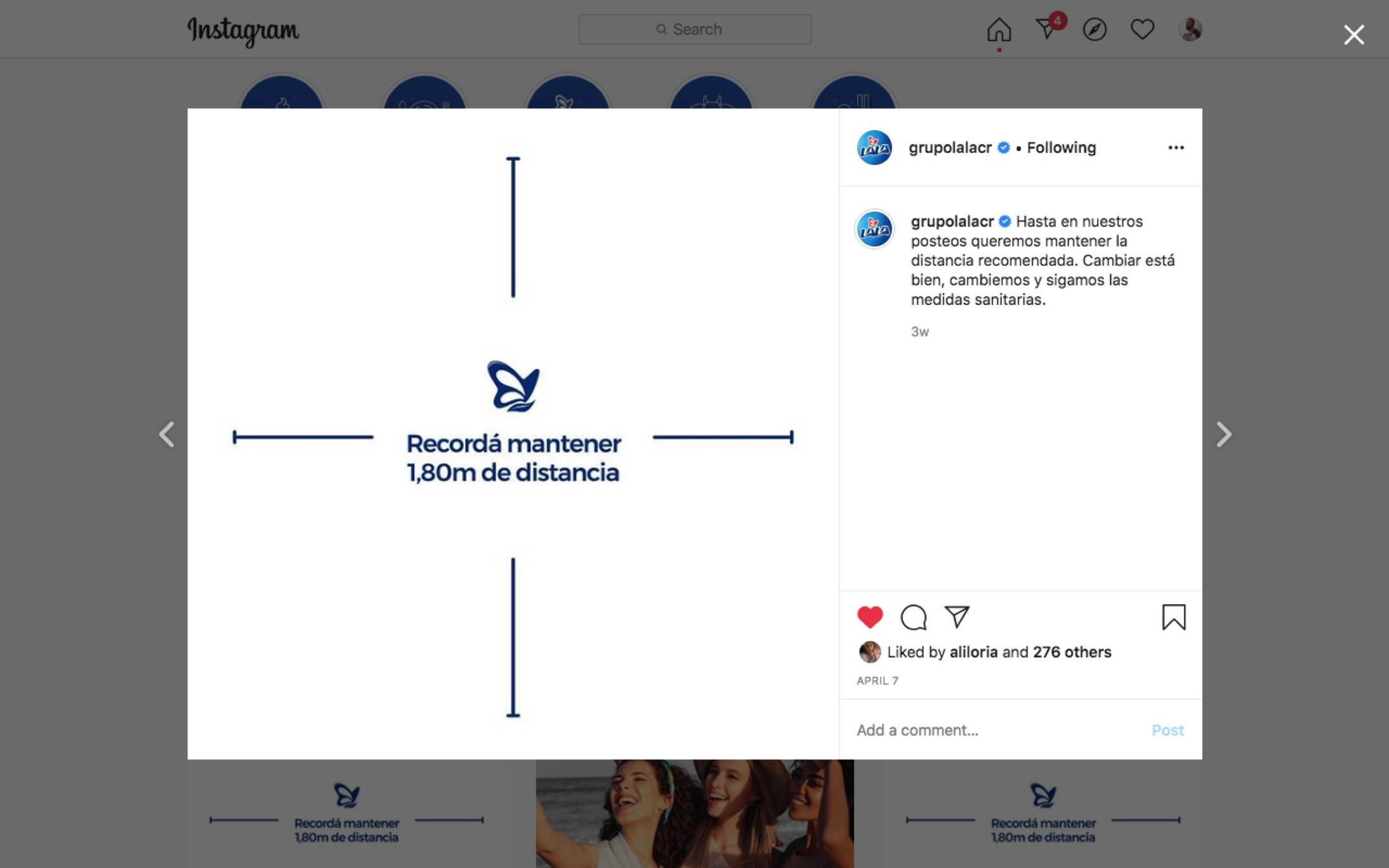Viewport: 1389px width, 868px height.
Task: Open the Home feed icon
Action: tap(999, 29)
